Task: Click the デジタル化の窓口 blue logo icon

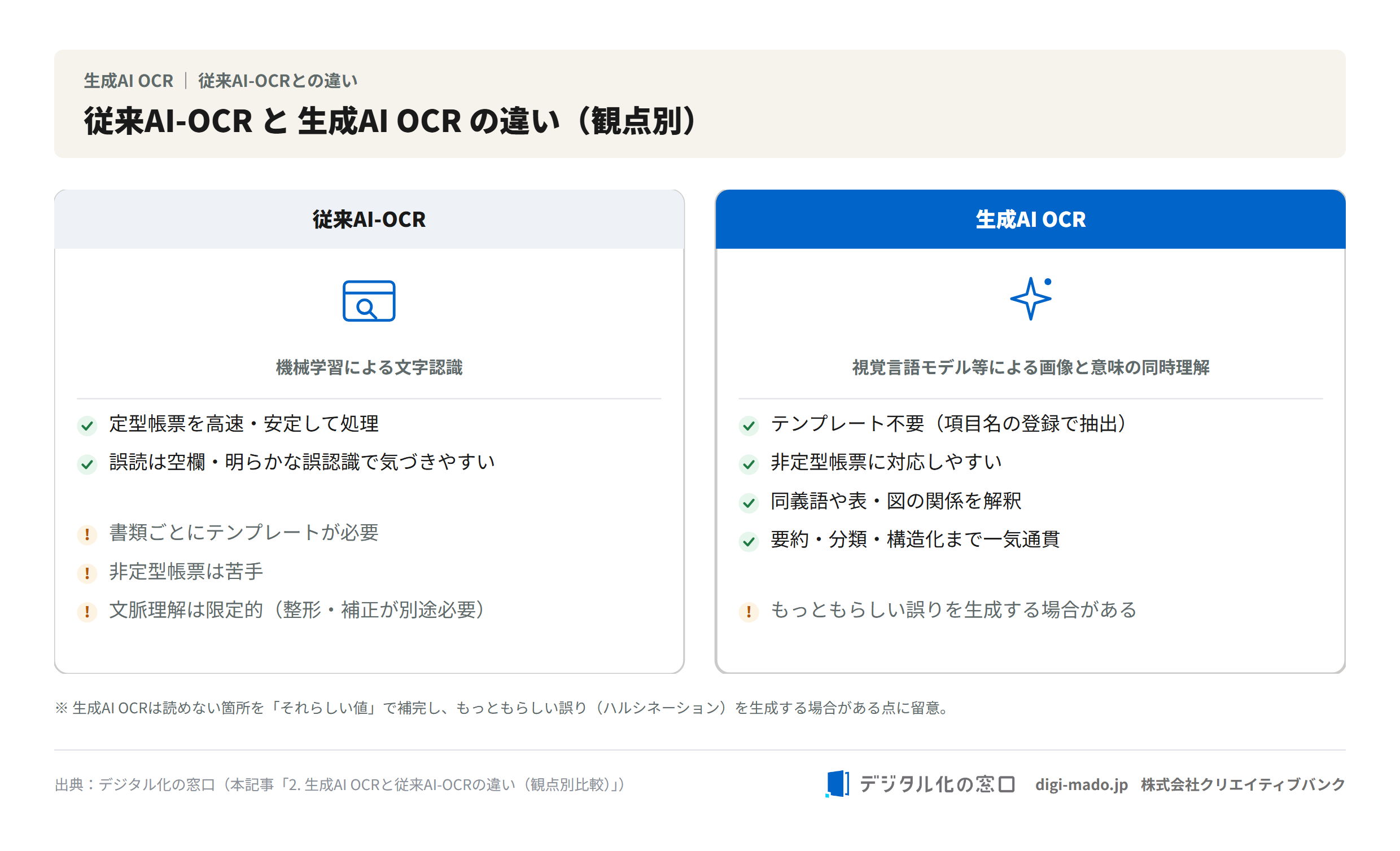Action: coord(838,784)
